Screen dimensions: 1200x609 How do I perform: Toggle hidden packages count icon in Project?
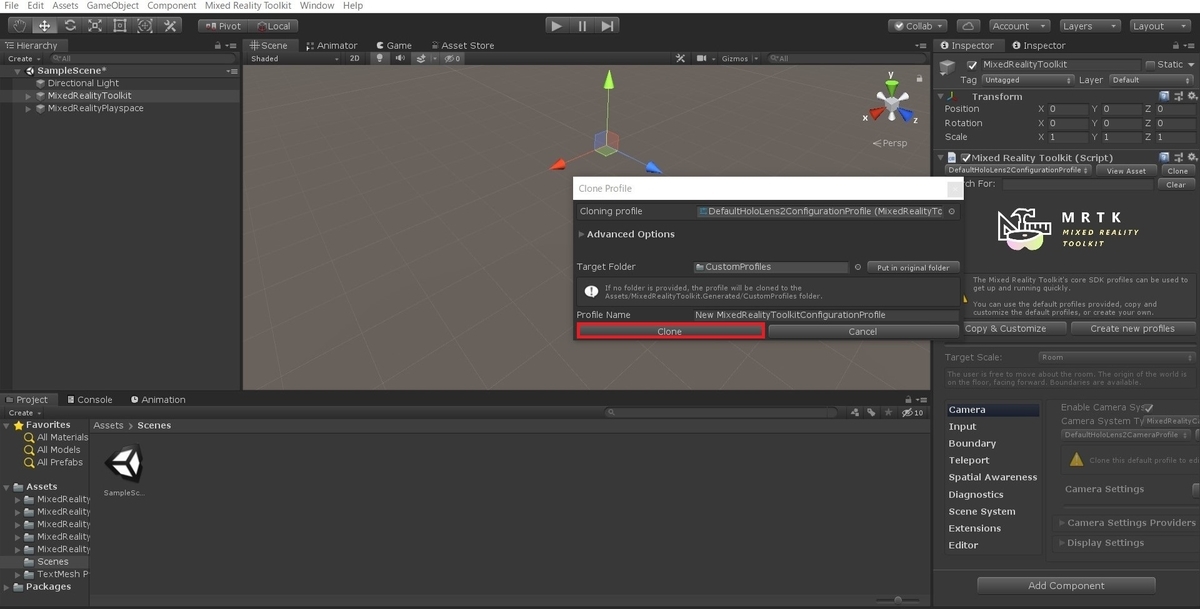click(x=912, y=412)
